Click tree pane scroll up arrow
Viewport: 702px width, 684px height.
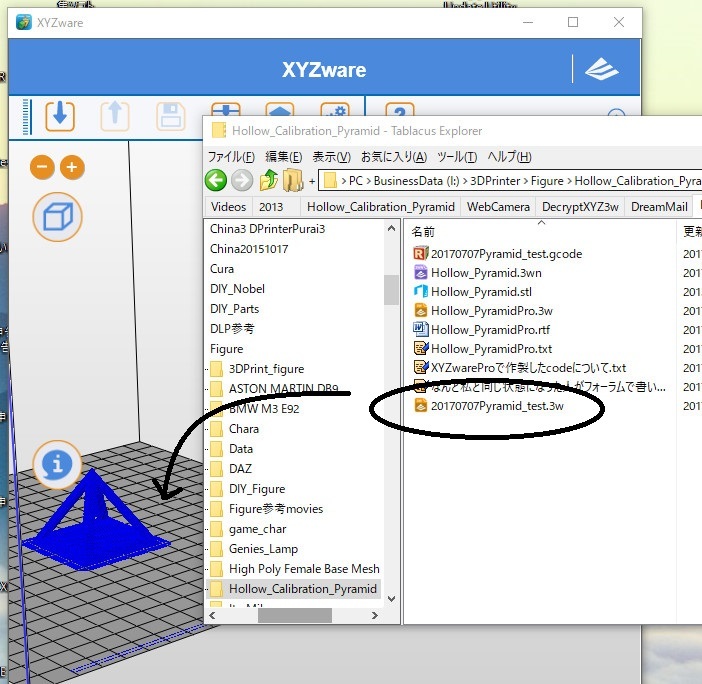(x=391, y=229)
